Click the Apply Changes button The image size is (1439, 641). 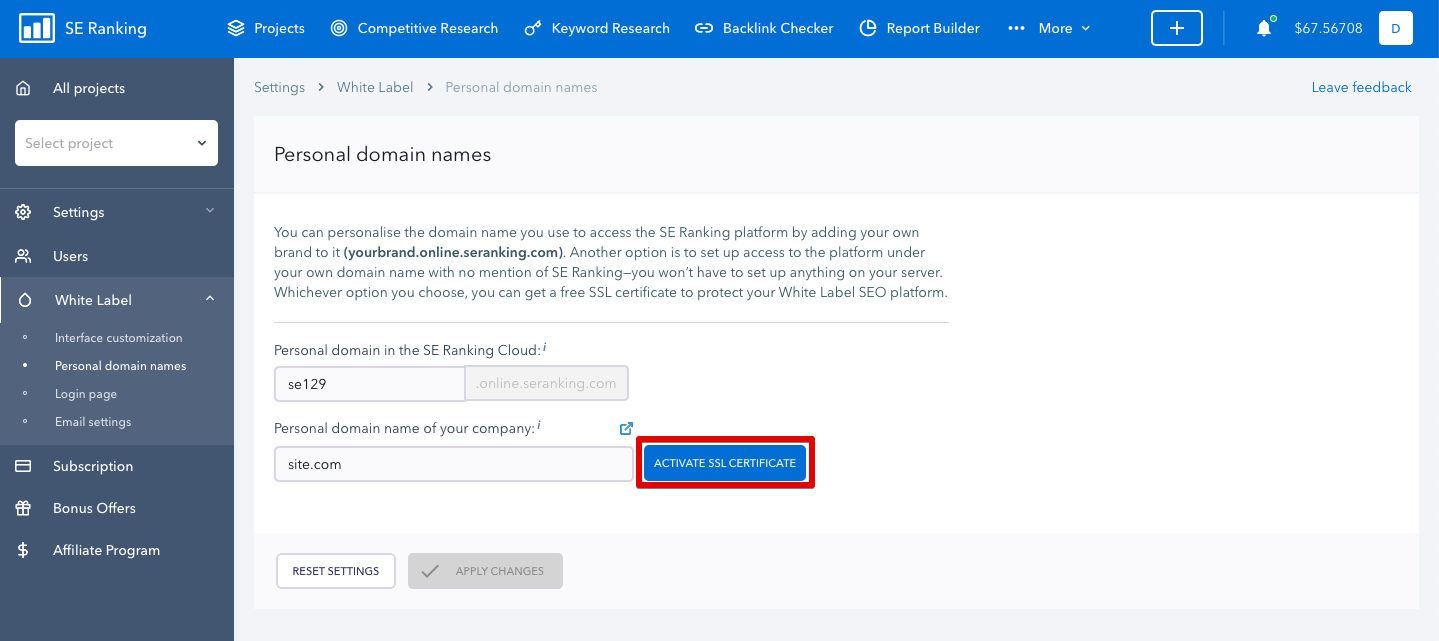pos(485,571)
